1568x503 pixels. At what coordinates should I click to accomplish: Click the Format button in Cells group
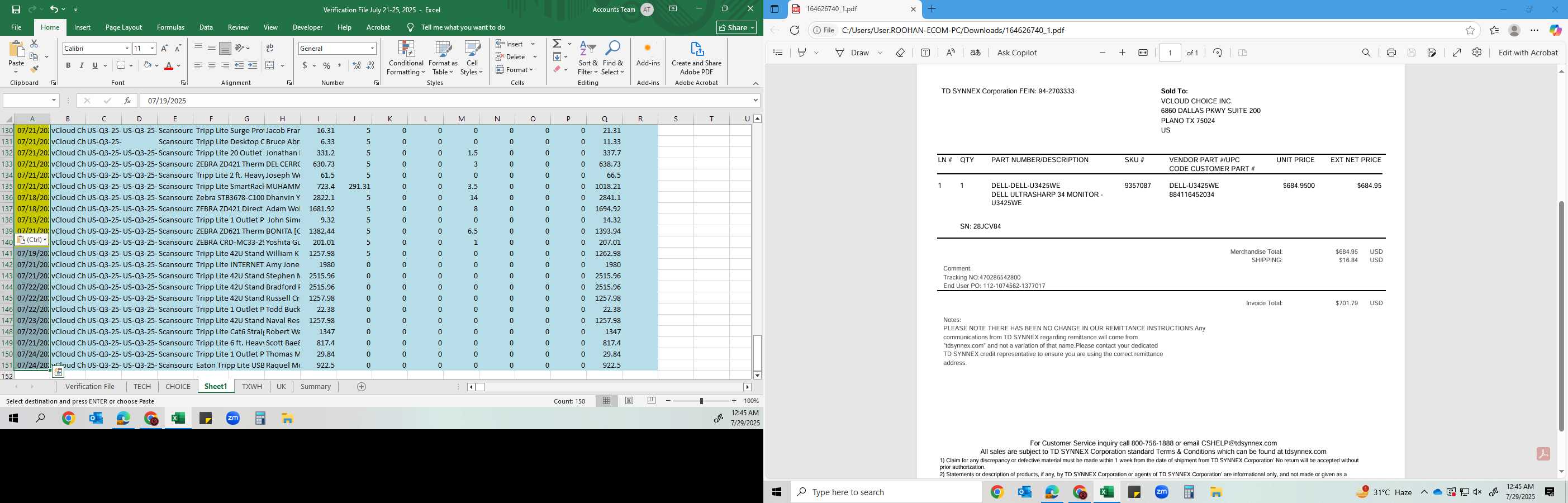point(515,69)
